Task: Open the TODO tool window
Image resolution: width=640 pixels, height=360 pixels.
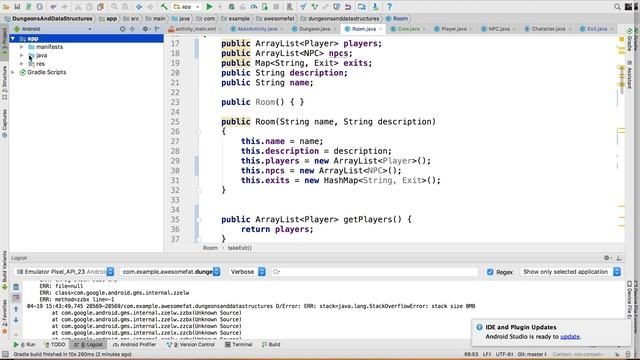Action: click(x=55, y=345)
